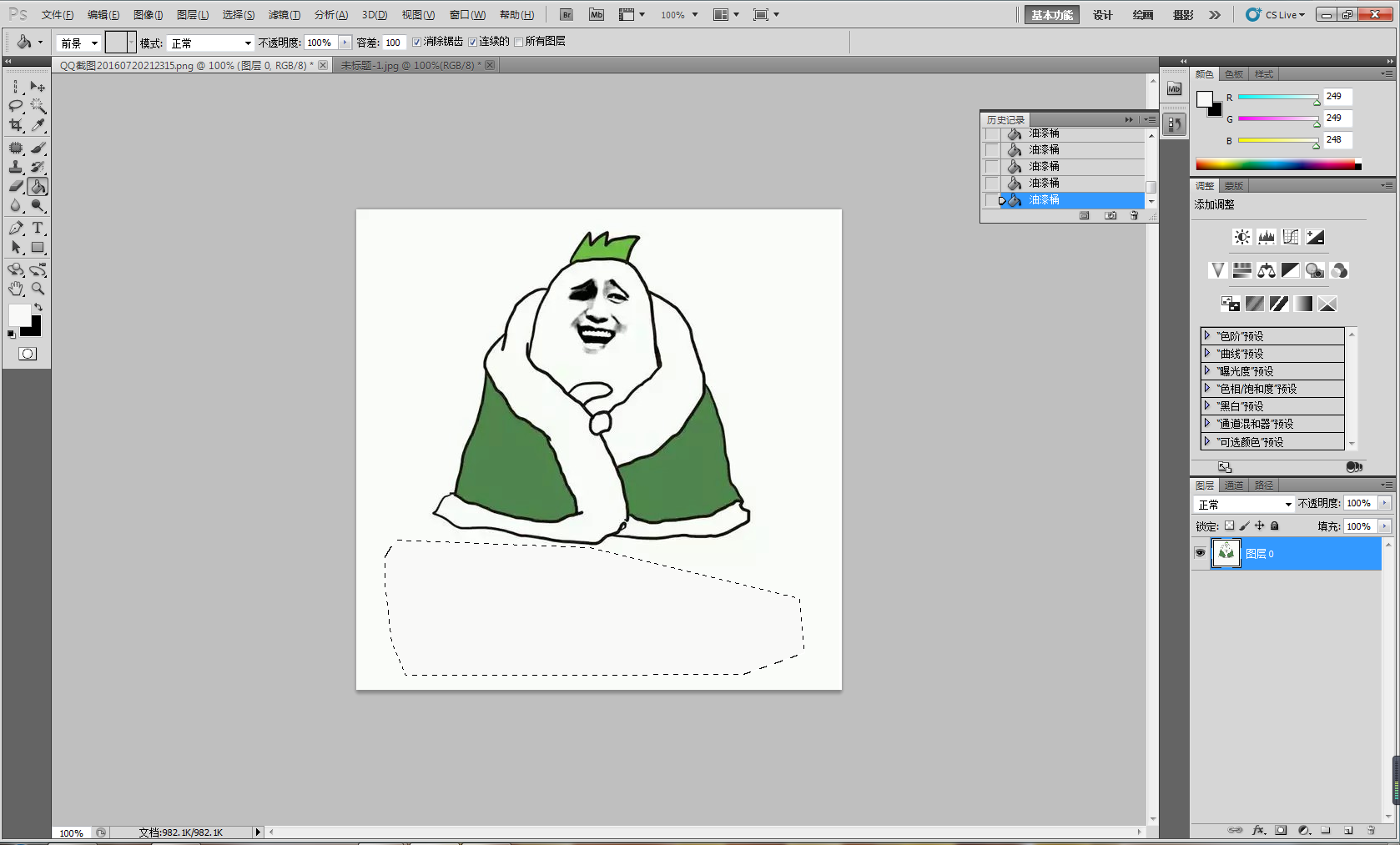Viewport: 1400px width, 845px height.
Task: Hide layer 图层 0 with the eye icon
Action: pos(1200,553)
